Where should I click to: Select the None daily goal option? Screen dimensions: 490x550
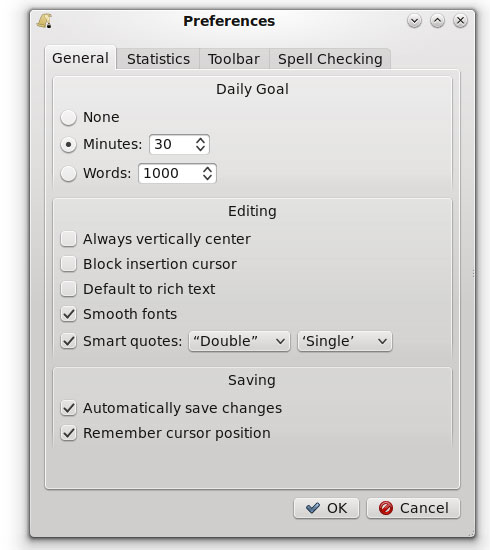tap(68, 117)
